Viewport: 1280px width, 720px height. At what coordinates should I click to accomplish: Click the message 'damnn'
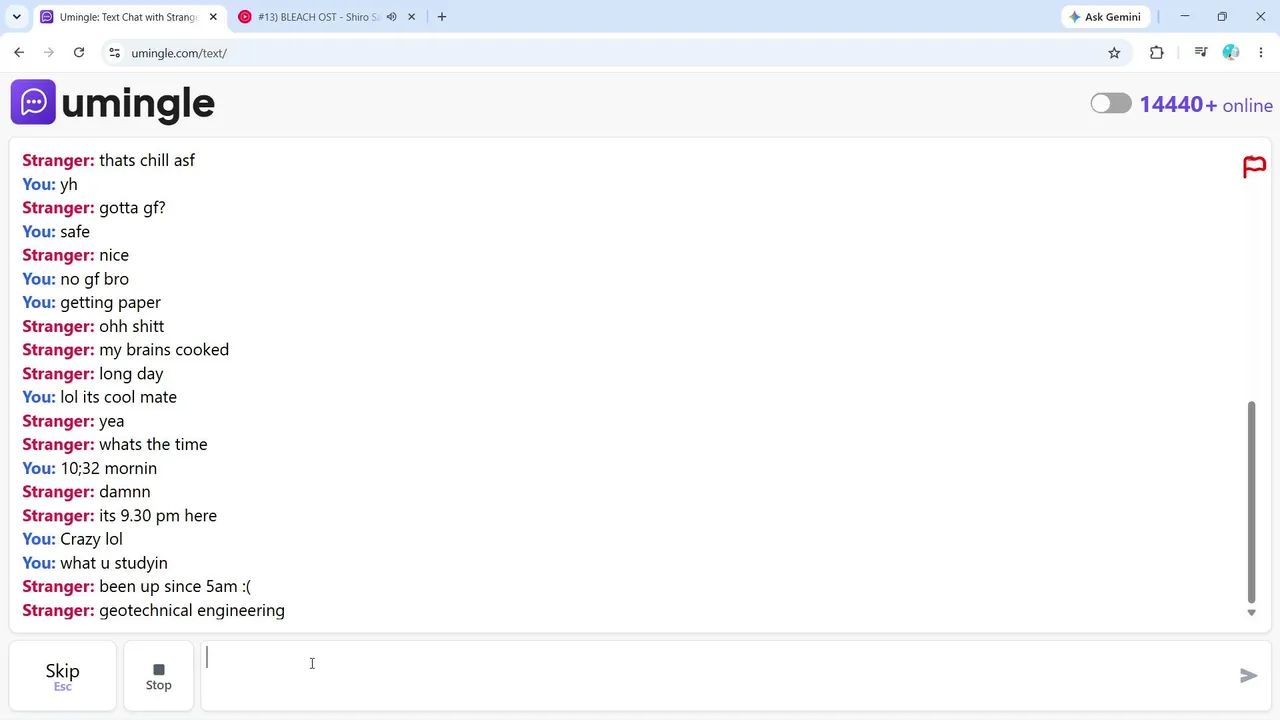125,492
